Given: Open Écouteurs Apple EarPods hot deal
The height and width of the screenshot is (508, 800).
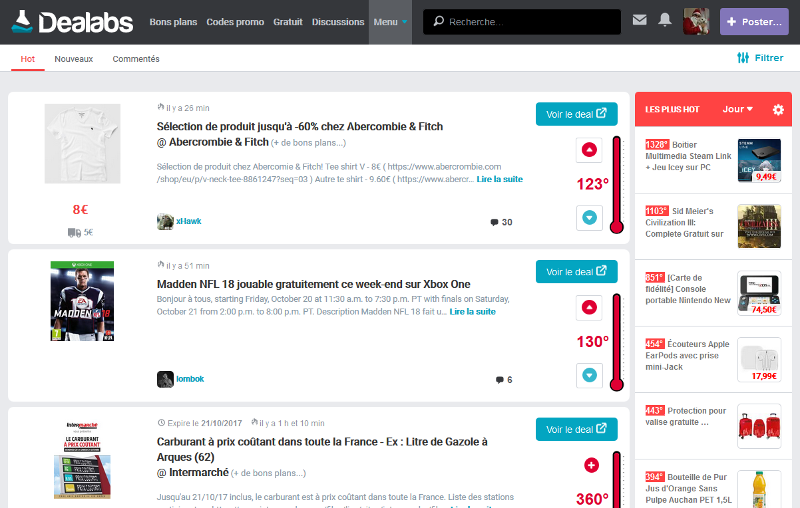Looking at the screenshot, I should point(687,355).
